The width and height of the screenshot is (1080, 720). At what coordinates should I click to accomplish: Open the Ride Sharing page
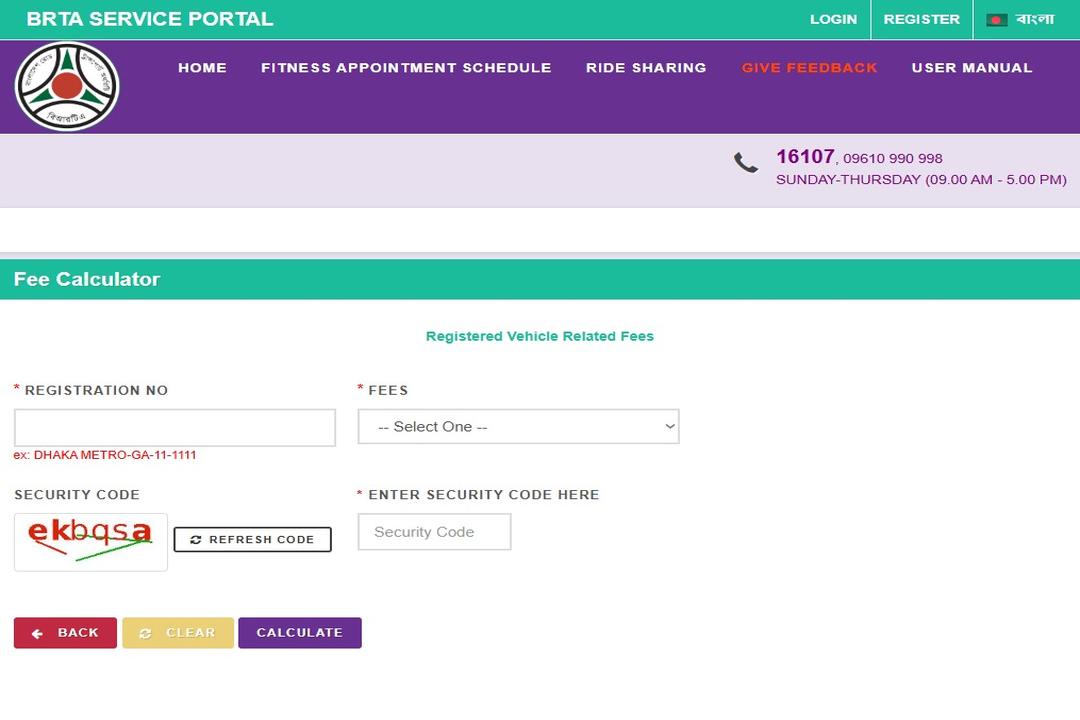pyautogui.click(x=646, y=68)
